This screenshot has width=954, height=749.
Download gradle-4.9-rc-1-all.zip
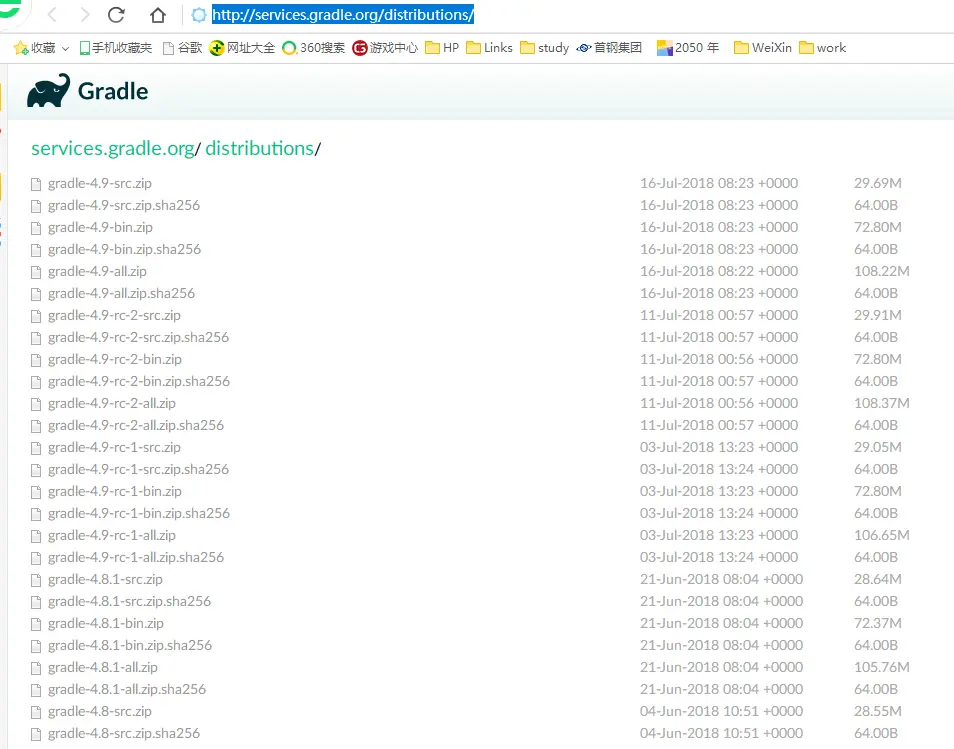(112, 535)
